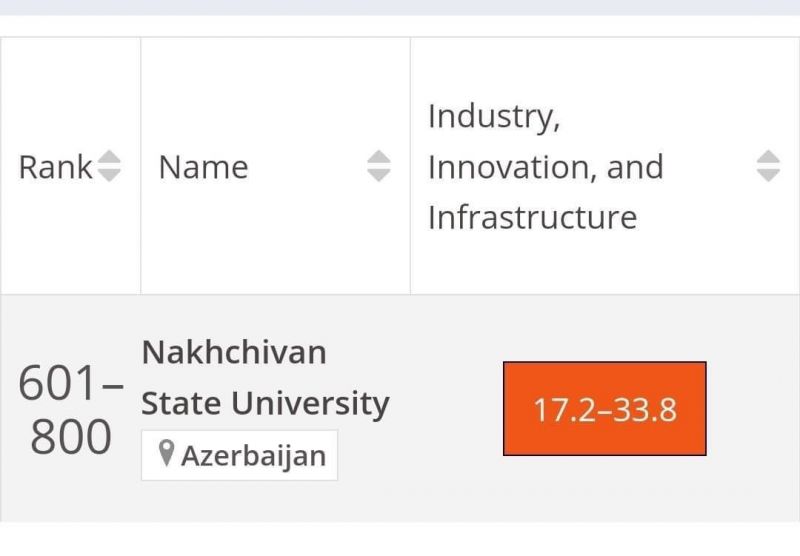Click the word Infrastructure in the header

pyautogui.click(x=533, y=217)
